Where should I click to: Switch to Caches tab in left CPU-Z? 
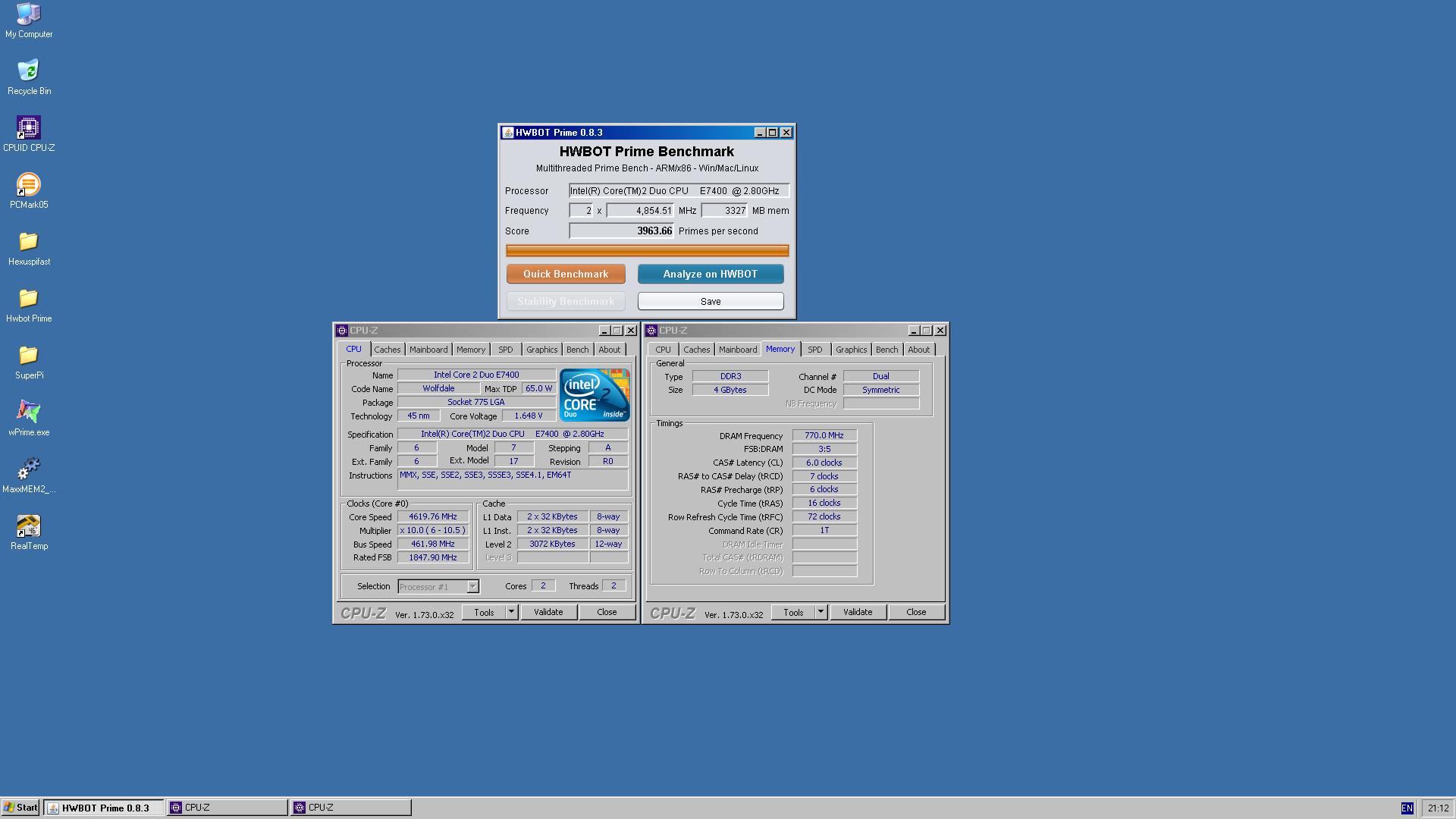(387, 350)
